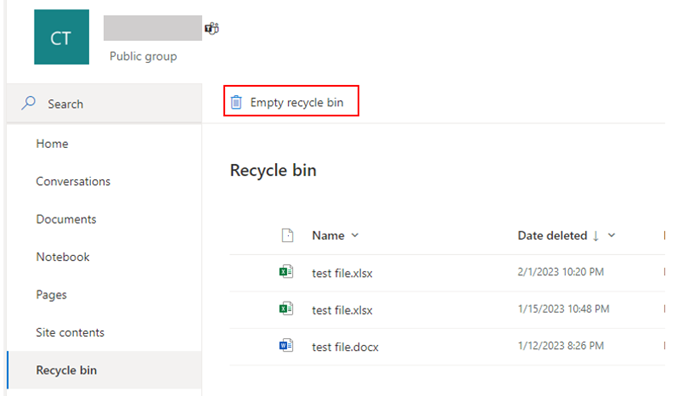This screenshot has width=677, height=396.
Task: Click the Public group label
Action: 143,57
